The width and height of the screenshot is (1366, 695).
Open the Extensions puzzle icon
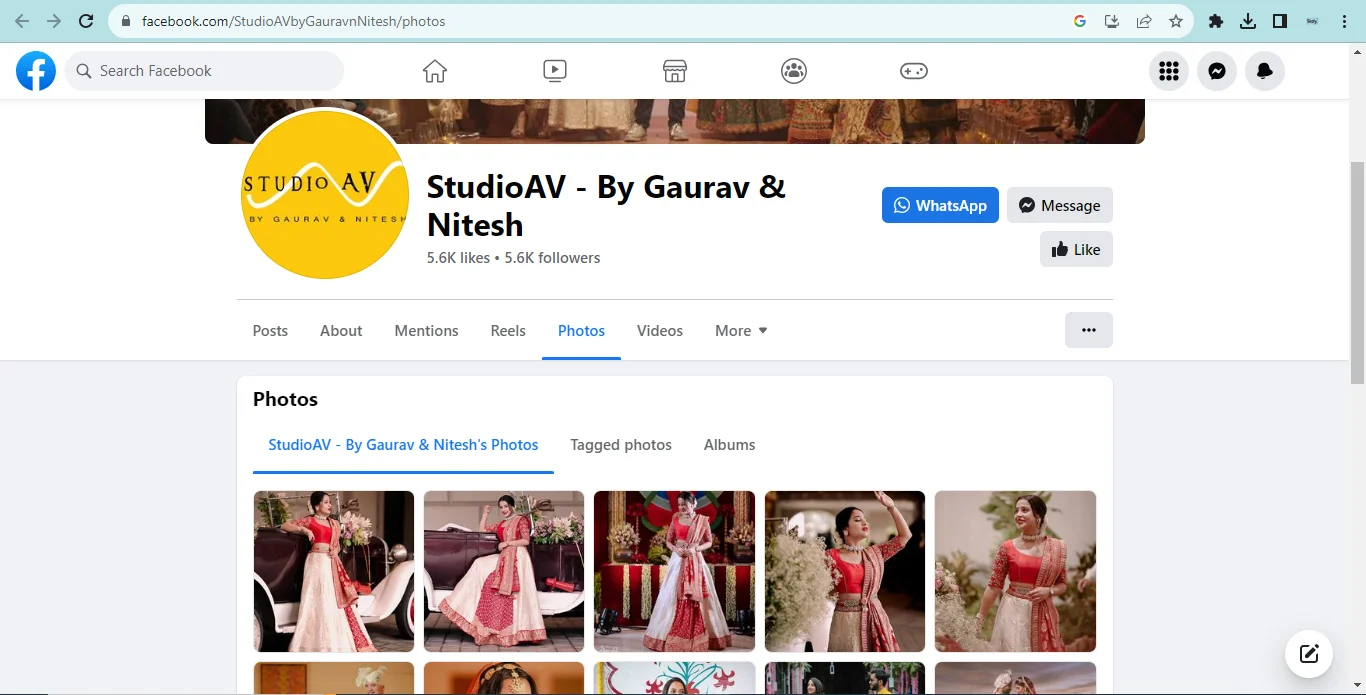point(1216,21)
